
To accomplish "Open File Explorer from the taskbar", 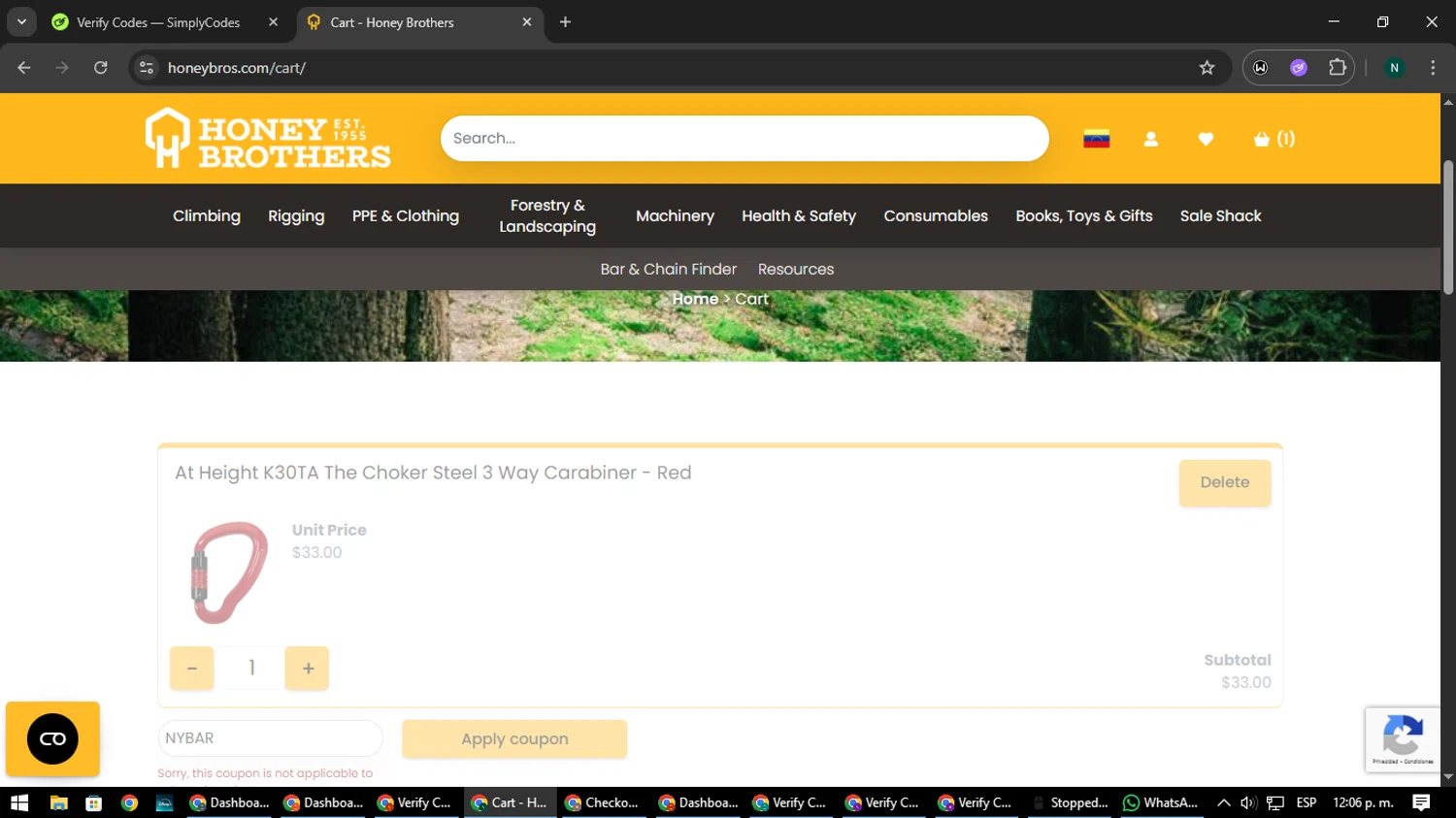I will (x=58, y=802).
